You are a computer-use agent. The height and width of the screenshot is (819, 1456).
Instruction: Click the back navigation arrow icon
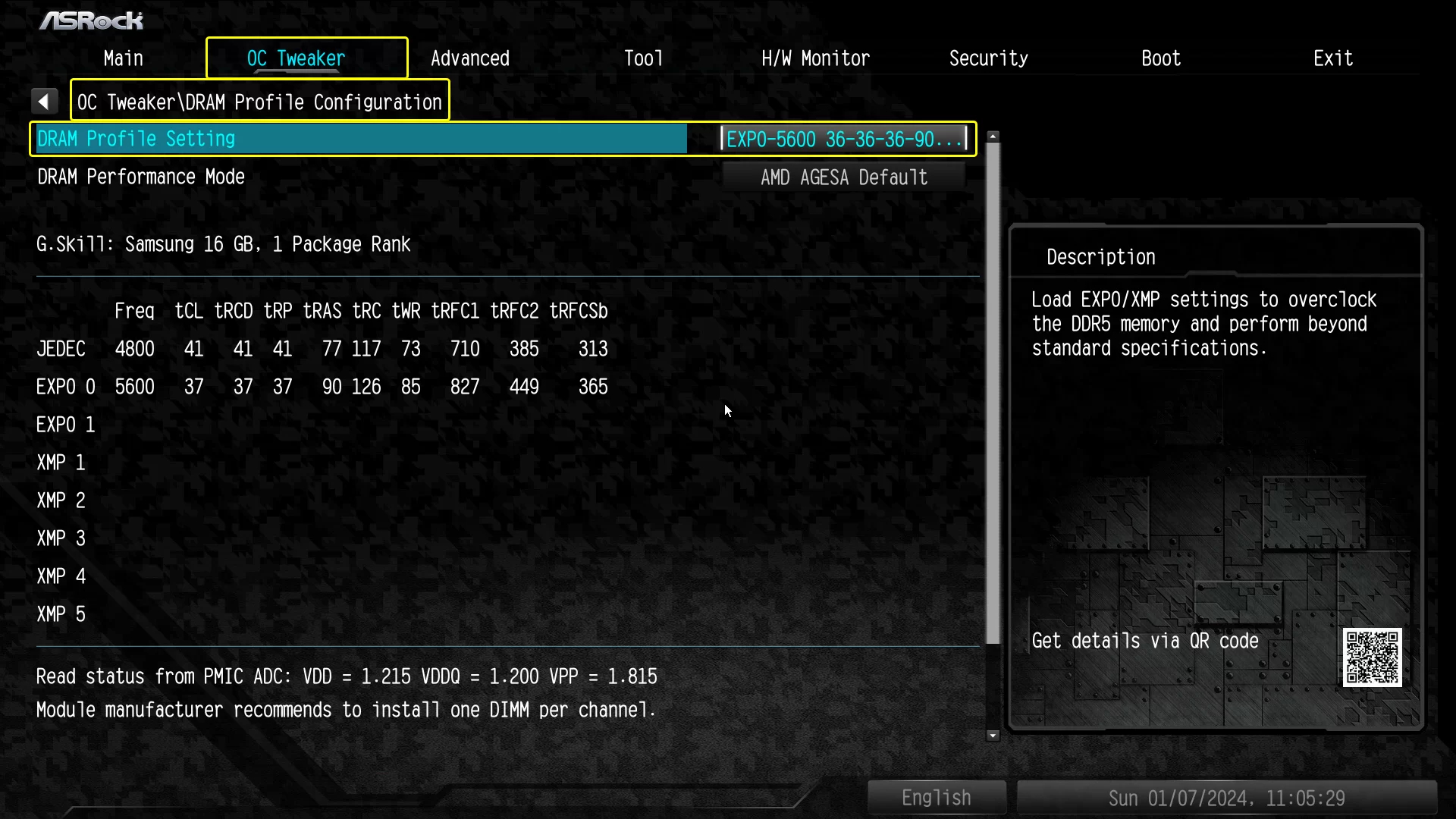[x=44, y=102]
